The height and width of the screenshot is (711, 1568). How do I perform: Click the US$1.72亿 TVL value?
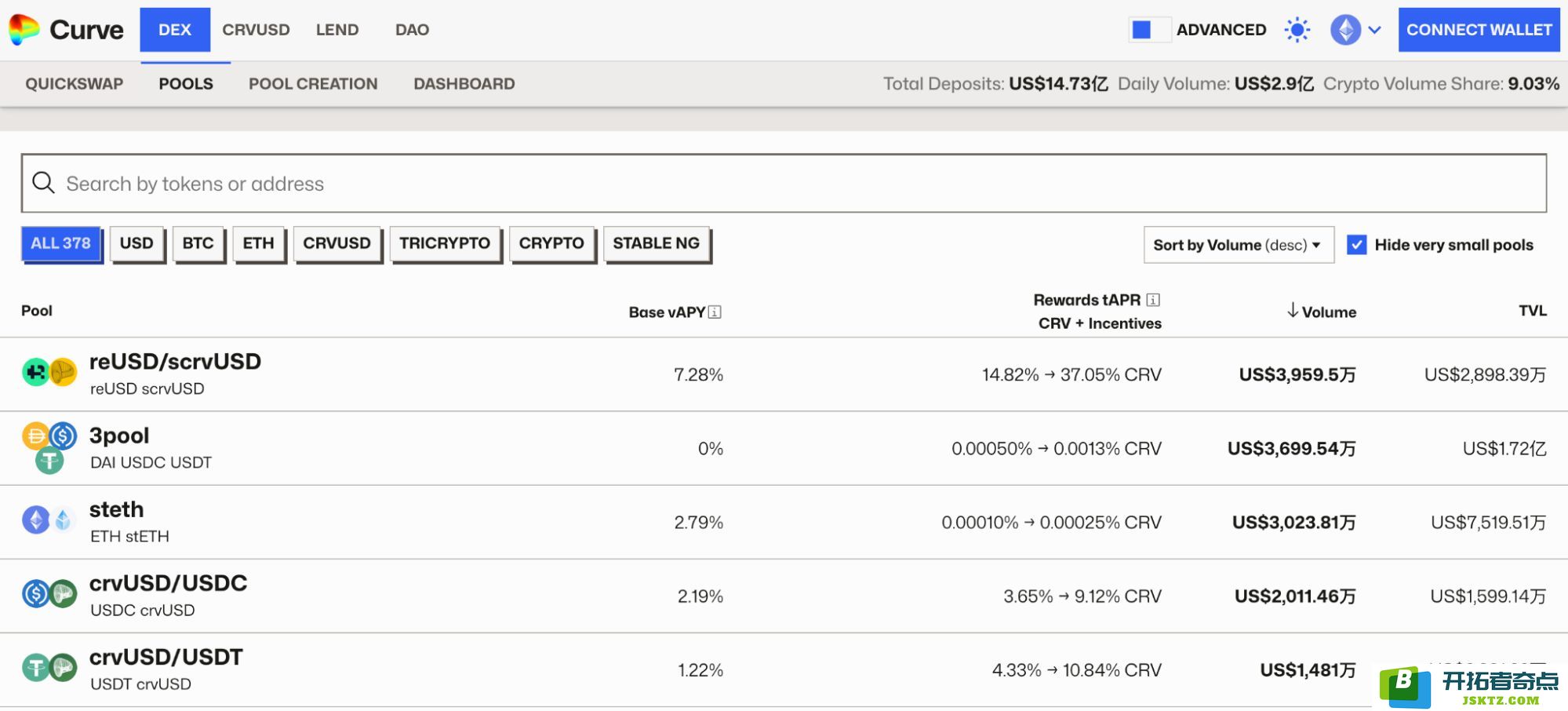point(1504,448)
